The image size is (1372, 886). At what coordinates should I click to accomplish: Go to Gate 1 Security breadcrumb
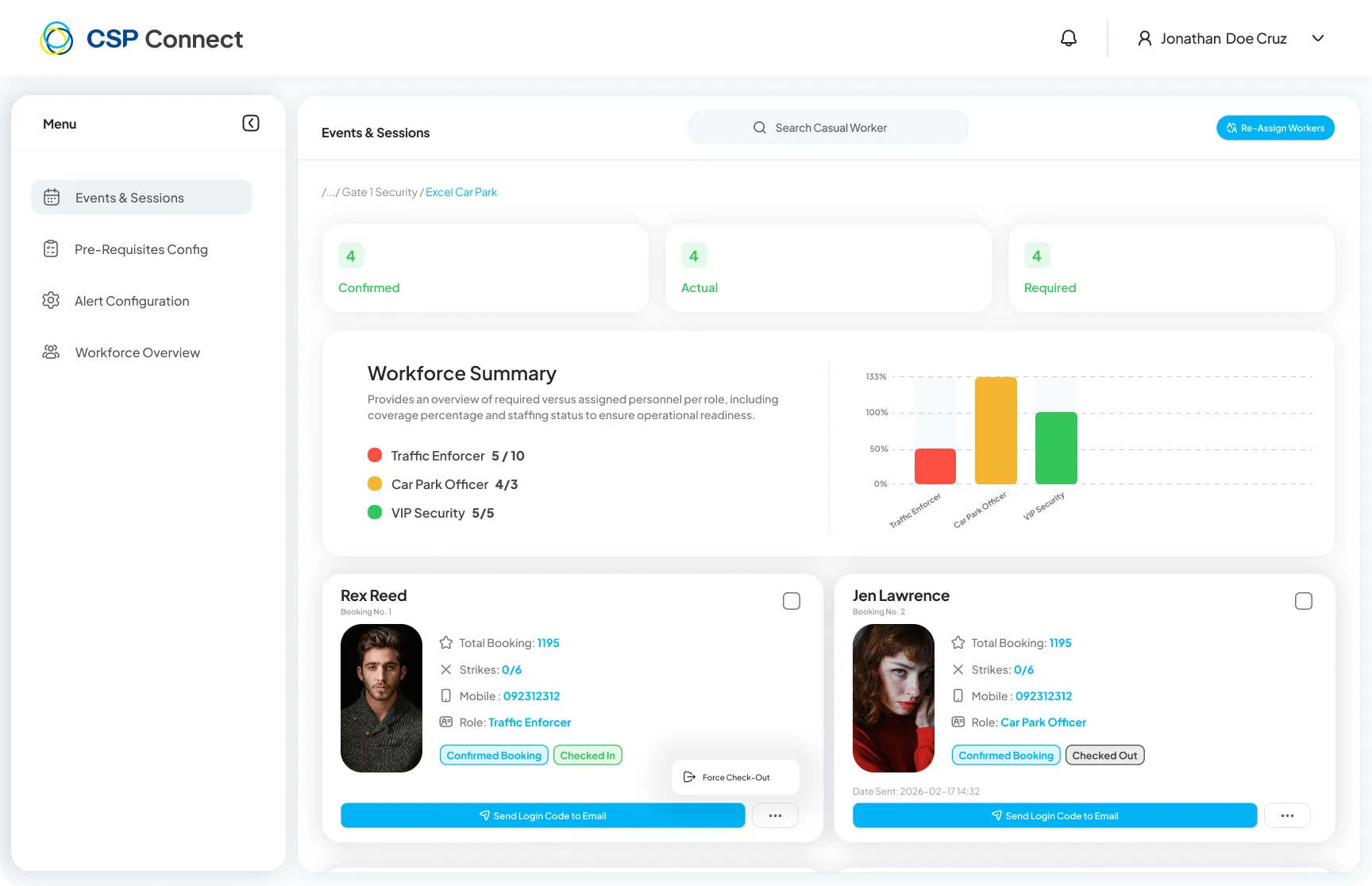pos(380,192)
